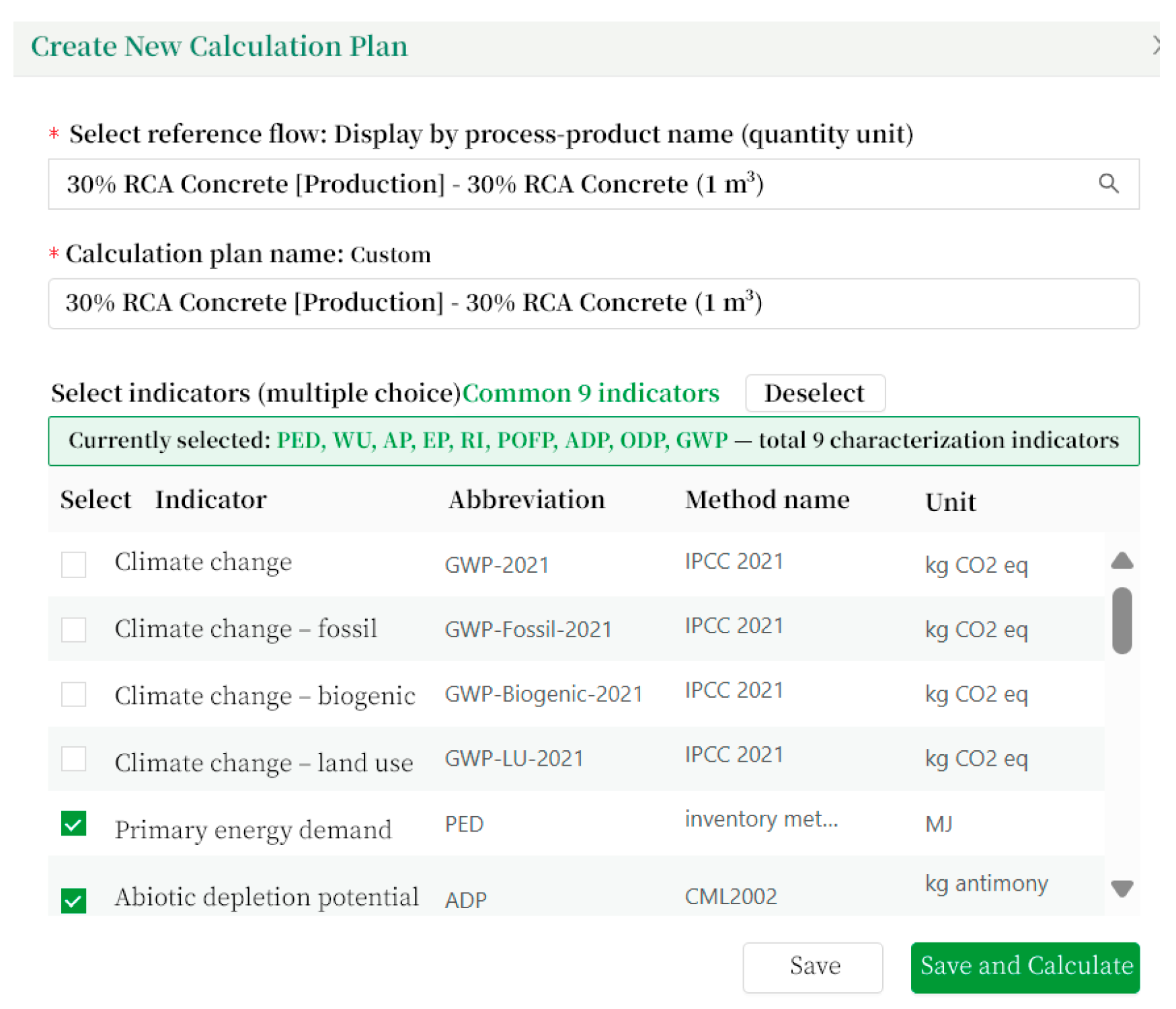
Task: Tick the Climate change – biogenic checkbox
Action: (x=73, y=694)
